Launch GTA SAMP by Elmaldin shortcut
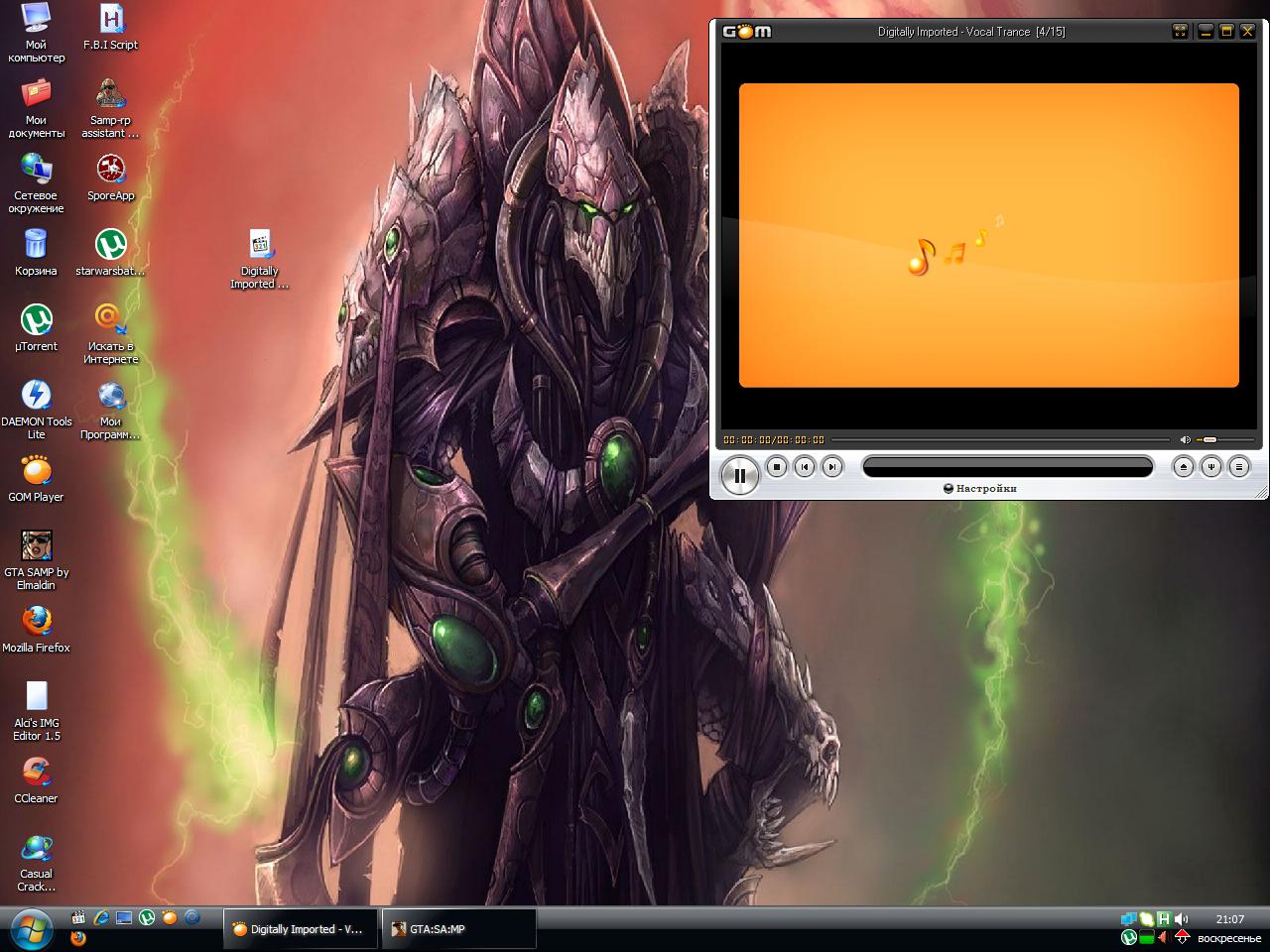This screenshot has width=1270, height=952. [x=36, y=559]
